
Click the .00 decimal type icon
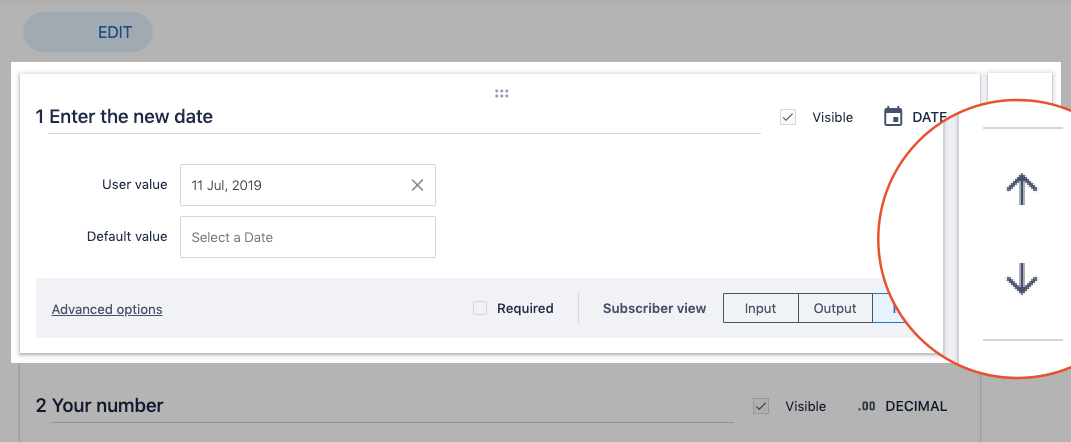(x=866, y=406)
